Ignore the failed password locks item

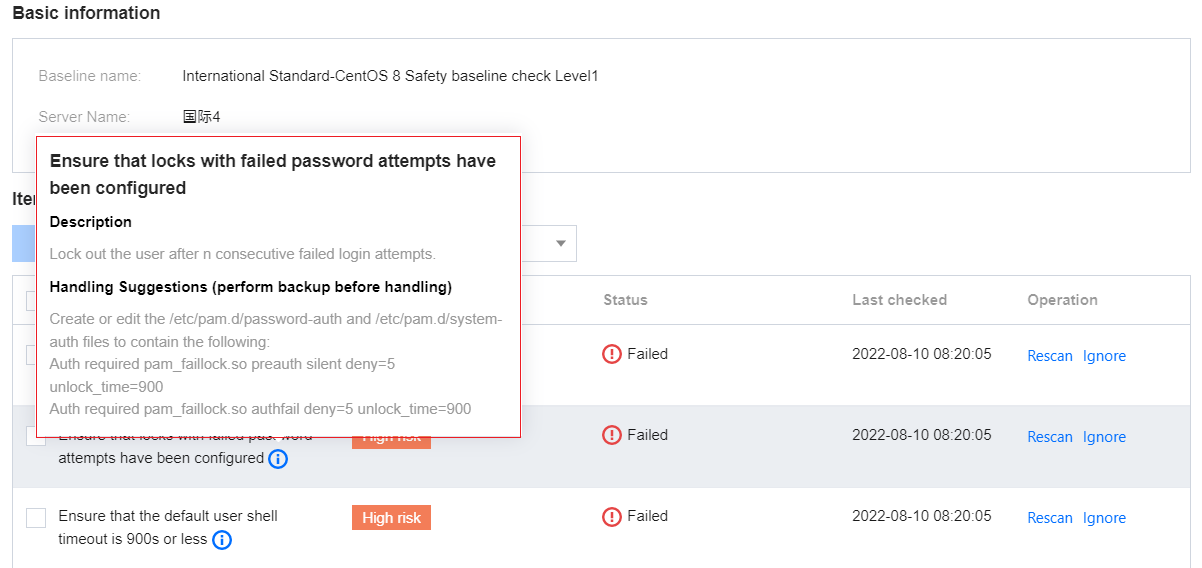[x=1104, y=437]
